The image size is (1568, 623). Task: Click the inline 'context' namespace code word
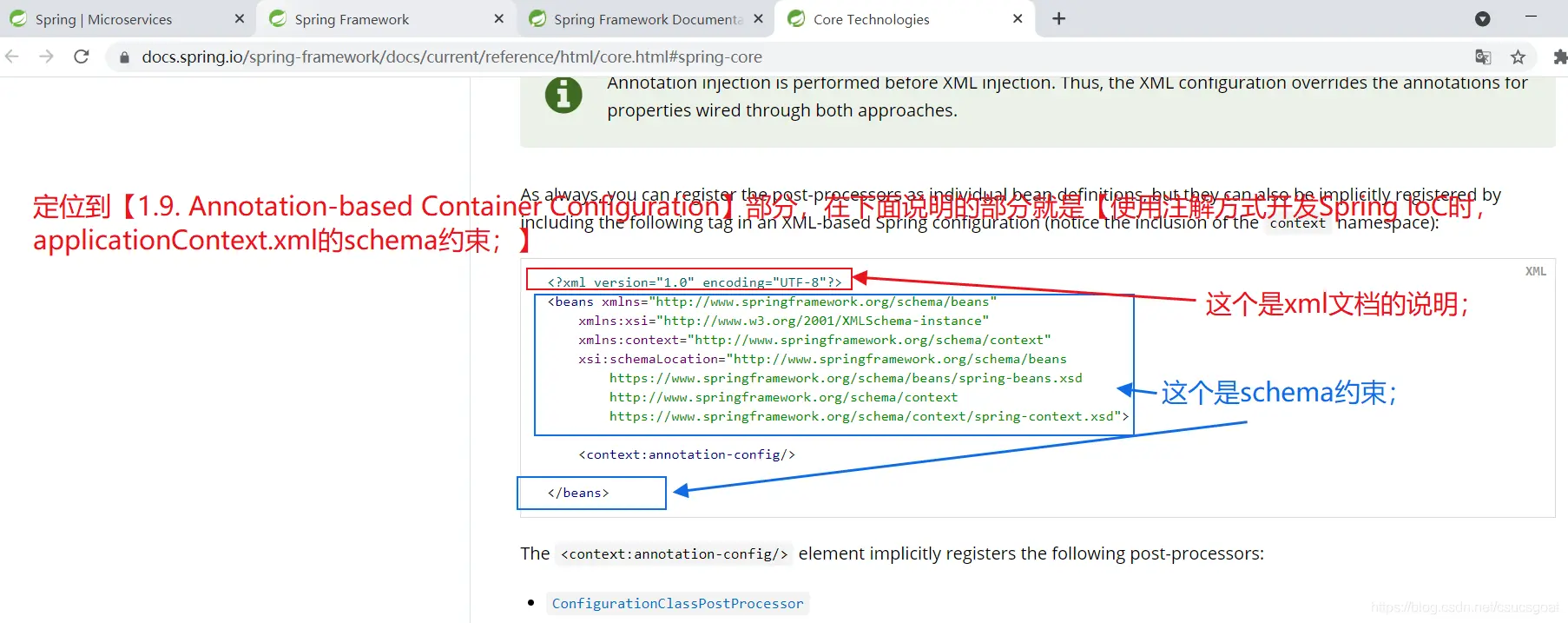(x=1297, y=223)
